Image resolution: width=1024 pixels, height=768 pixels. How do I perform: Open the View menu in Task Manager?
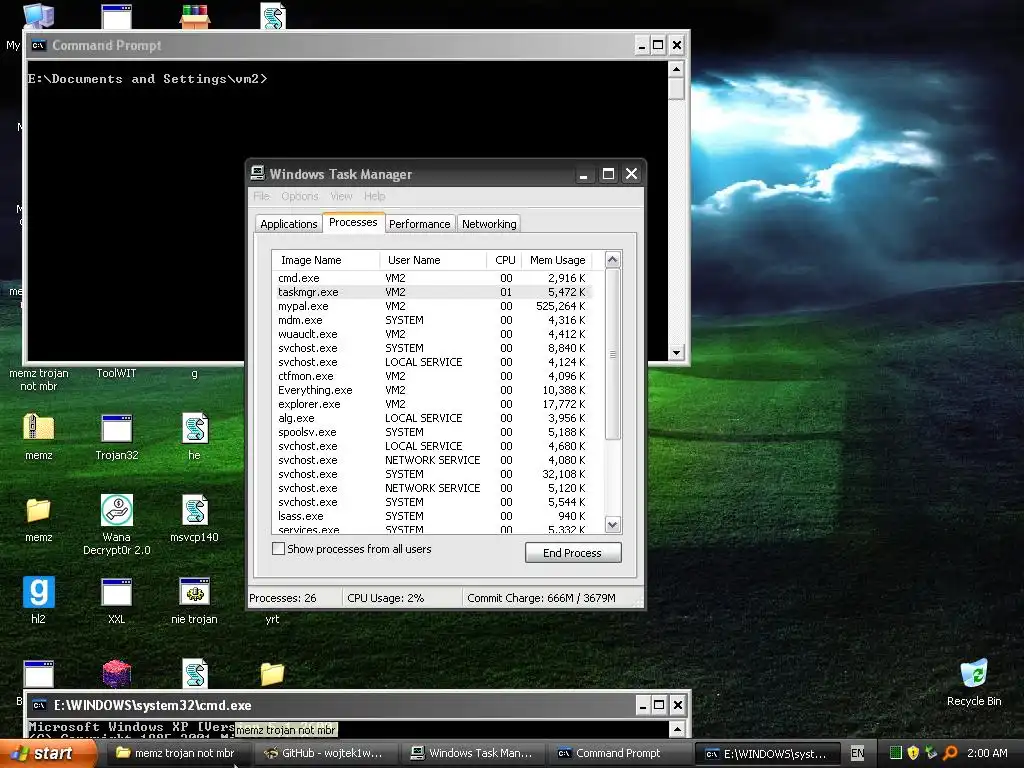click(x=341, y=196)
